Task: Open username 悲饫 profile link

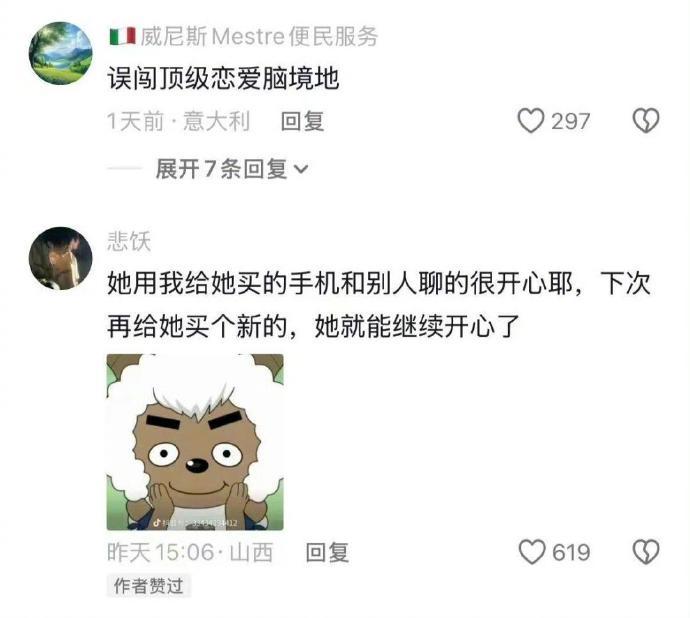Action: point(129,241)
